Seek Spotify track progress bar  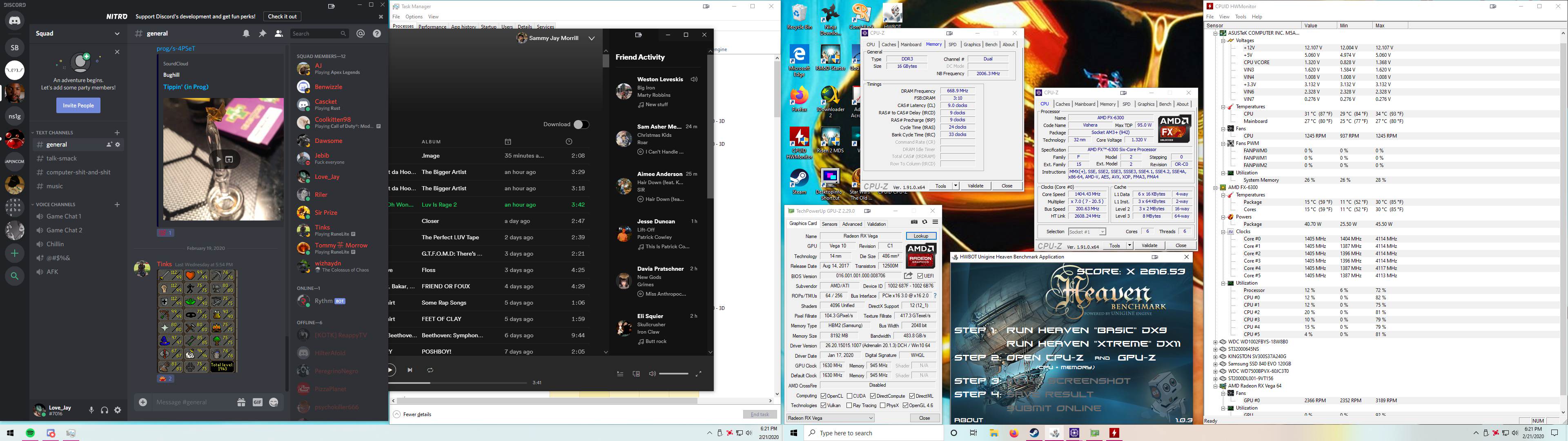click(458, 383)
